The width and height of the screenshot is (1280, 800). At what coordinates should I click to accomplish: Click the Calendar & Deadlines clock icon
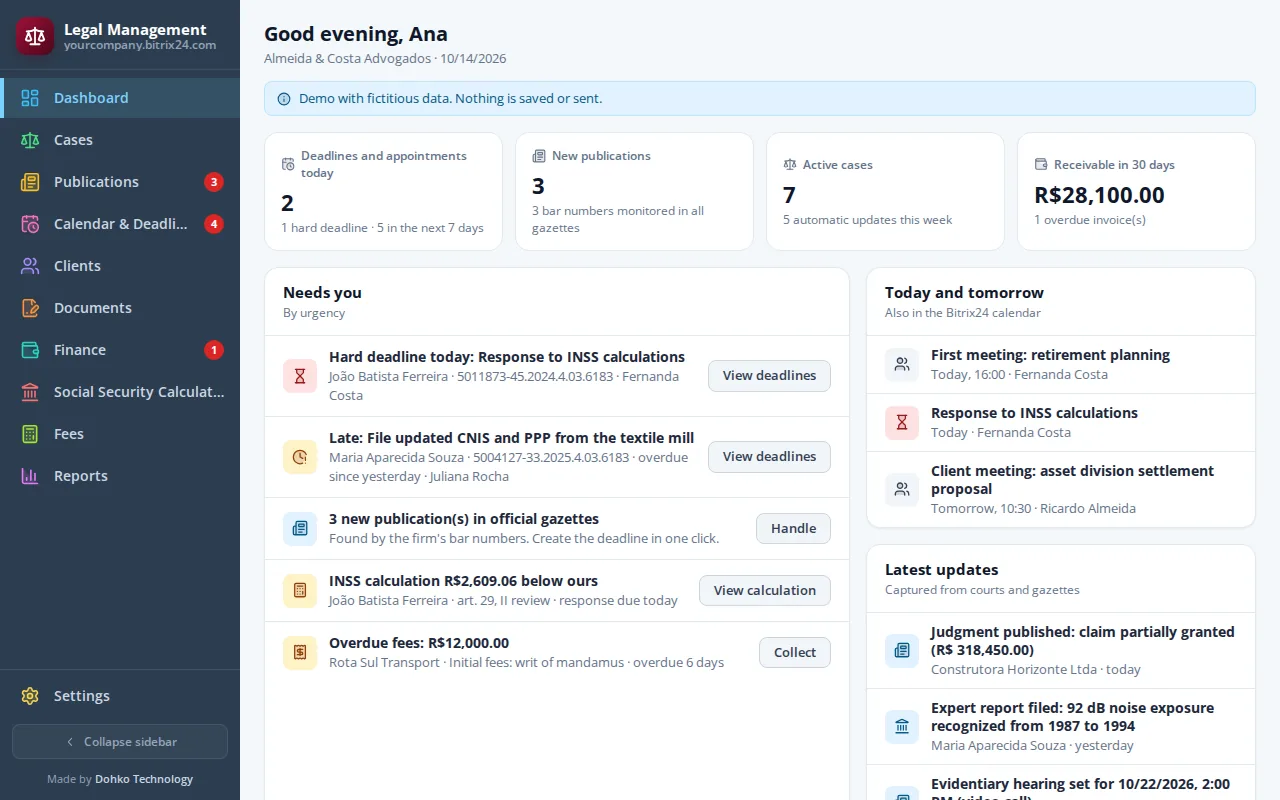point(30,224)
